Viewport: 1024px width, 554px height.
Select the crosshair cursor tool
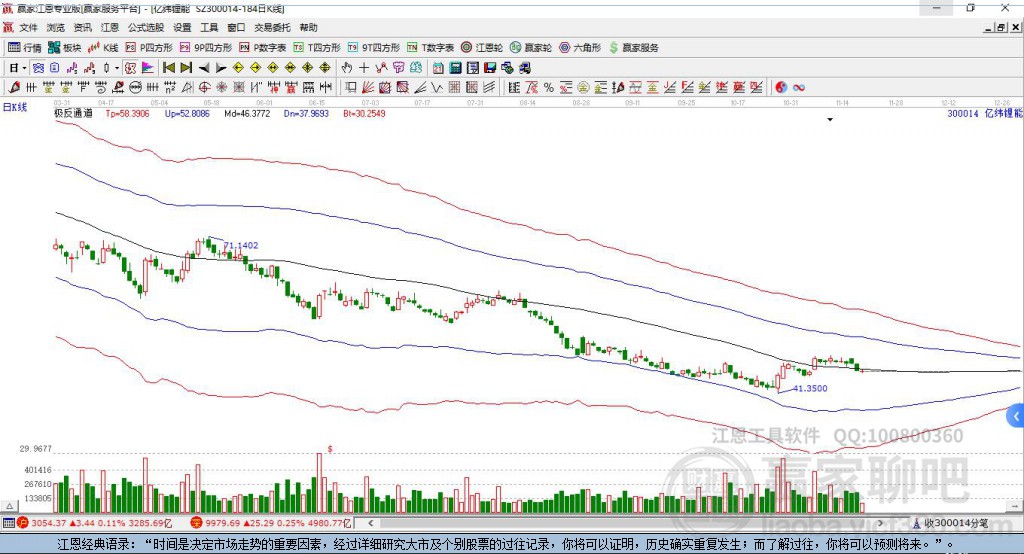[364, 68]
